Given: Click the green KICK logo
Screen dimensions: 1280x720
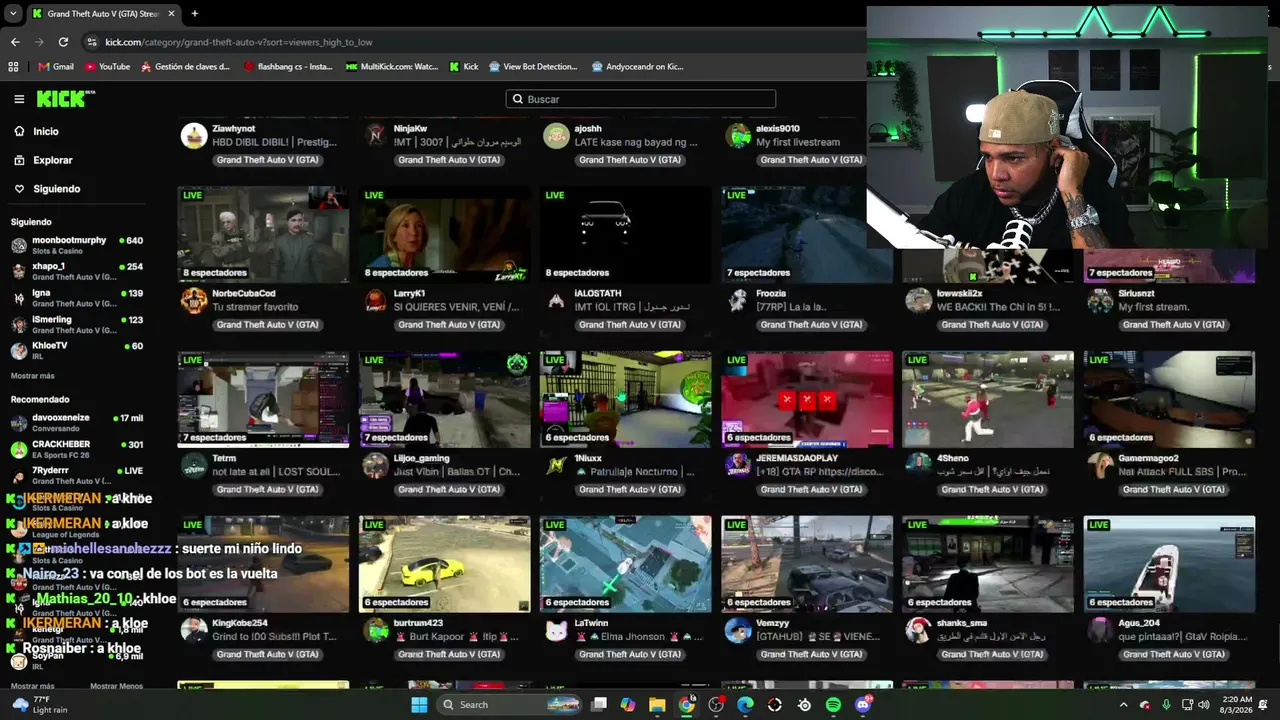Looking at the screenshot, I should (65, 99).
